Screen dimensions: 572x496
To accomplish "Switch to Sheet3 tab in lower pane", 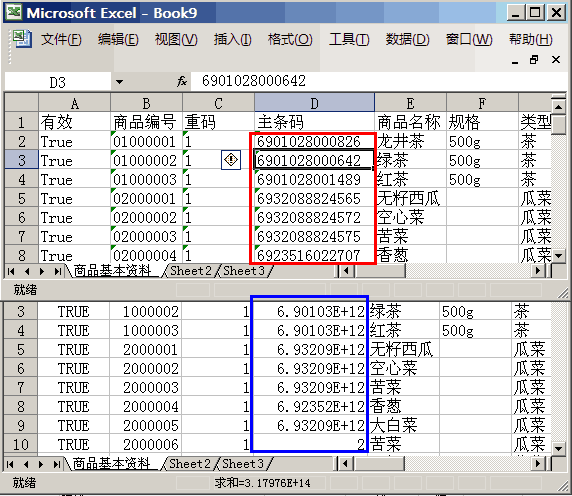I will 243,464.
